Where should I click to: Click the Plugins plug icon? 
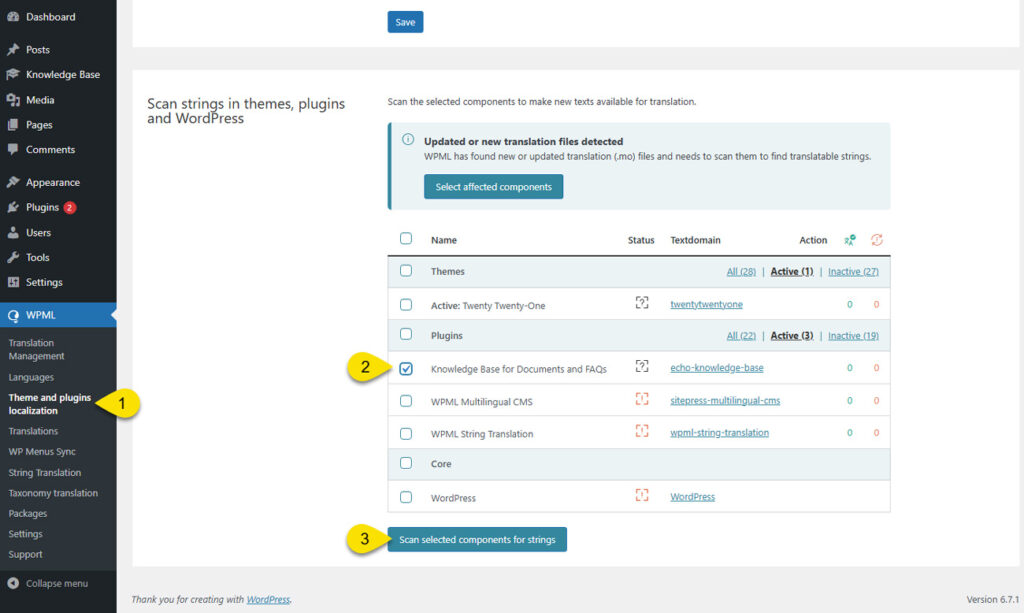pyautogui.click(x=13, y=208)
